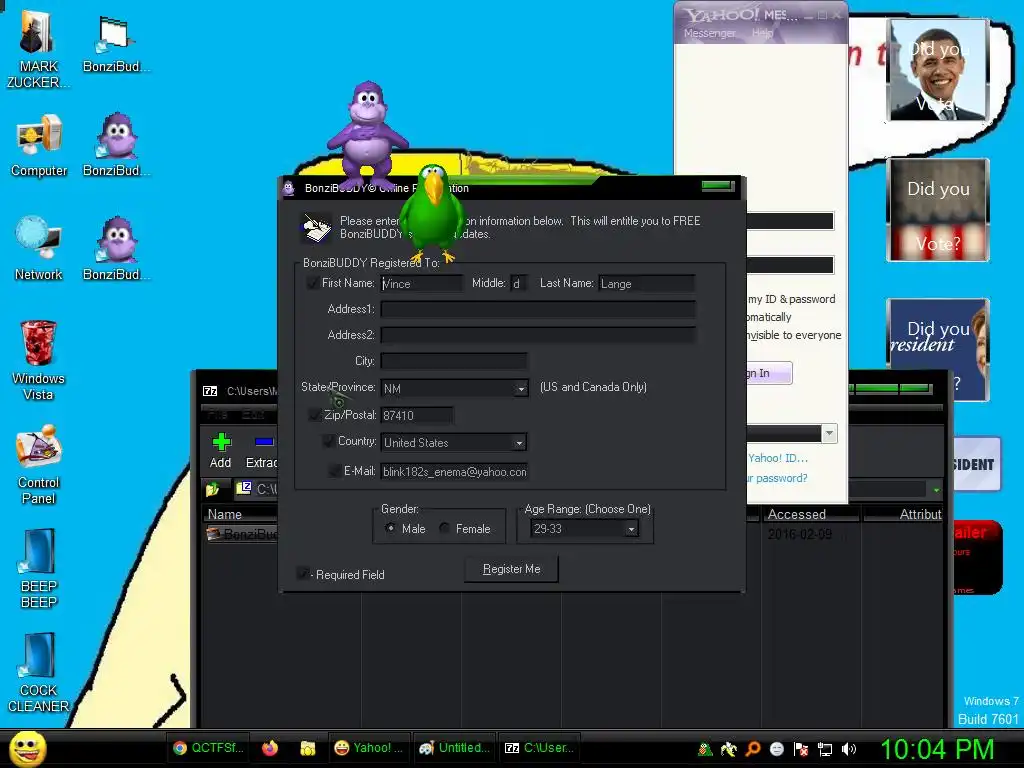Open the BEEP BEEP desktop icon
Viewport: 1024px width, 768px height.
pos(39,568)
